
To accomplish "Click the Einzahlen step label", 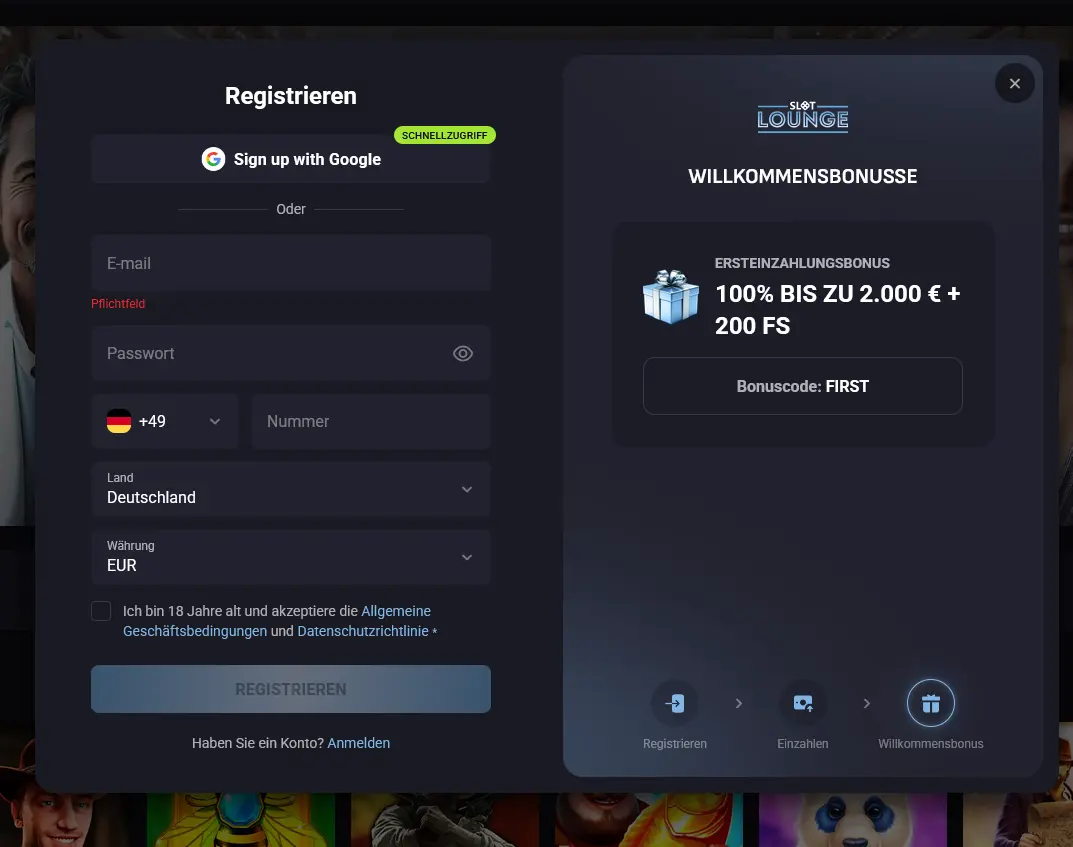I will pos(803,744).
